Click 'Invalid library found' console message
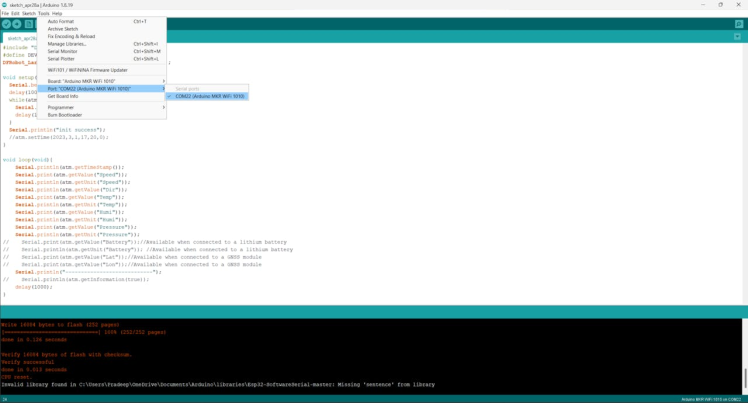This screenshot has width=748, height=403. (218, 384)
